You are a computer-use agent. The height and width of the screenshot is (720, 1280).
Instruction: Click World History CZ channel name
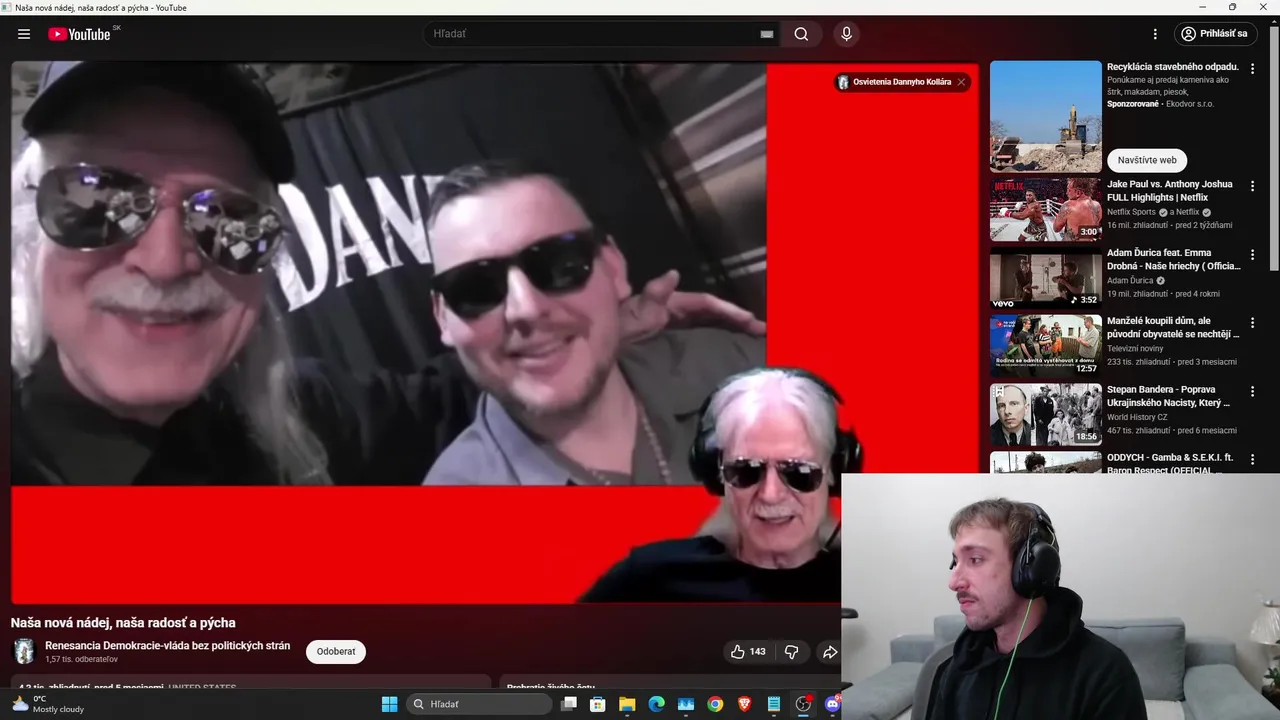[1137, 417]
